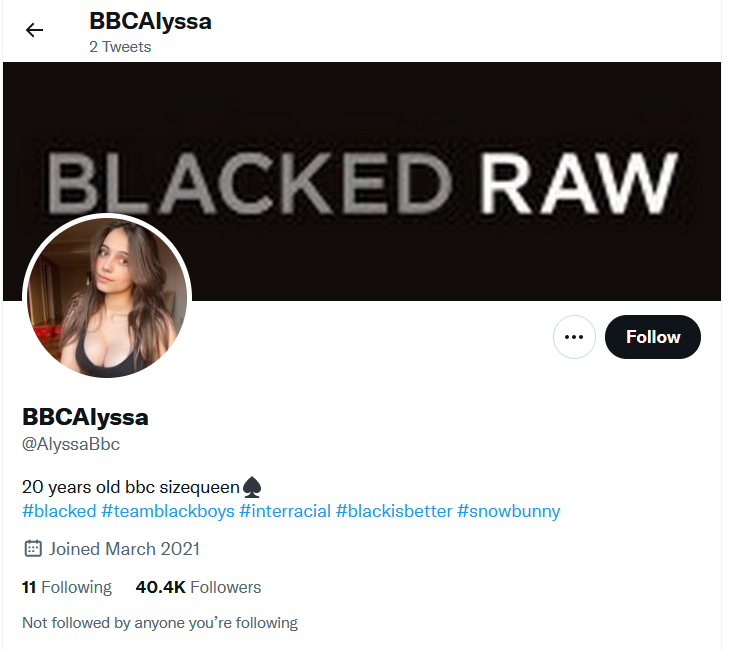
Task: Open the #teamblackboys hashtag link
Action: tap(168, 511)
